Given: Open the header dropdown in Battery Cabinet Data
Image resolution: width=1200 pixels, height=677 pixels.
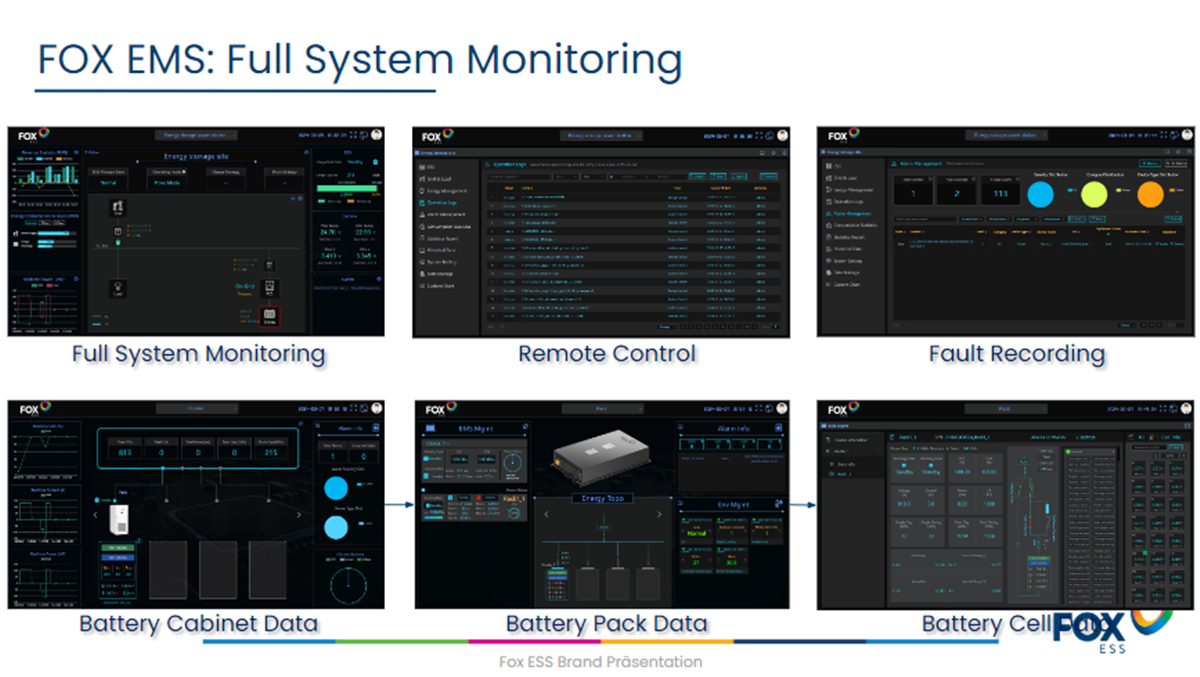Looking at the screenshot, I should coord(195,408).
